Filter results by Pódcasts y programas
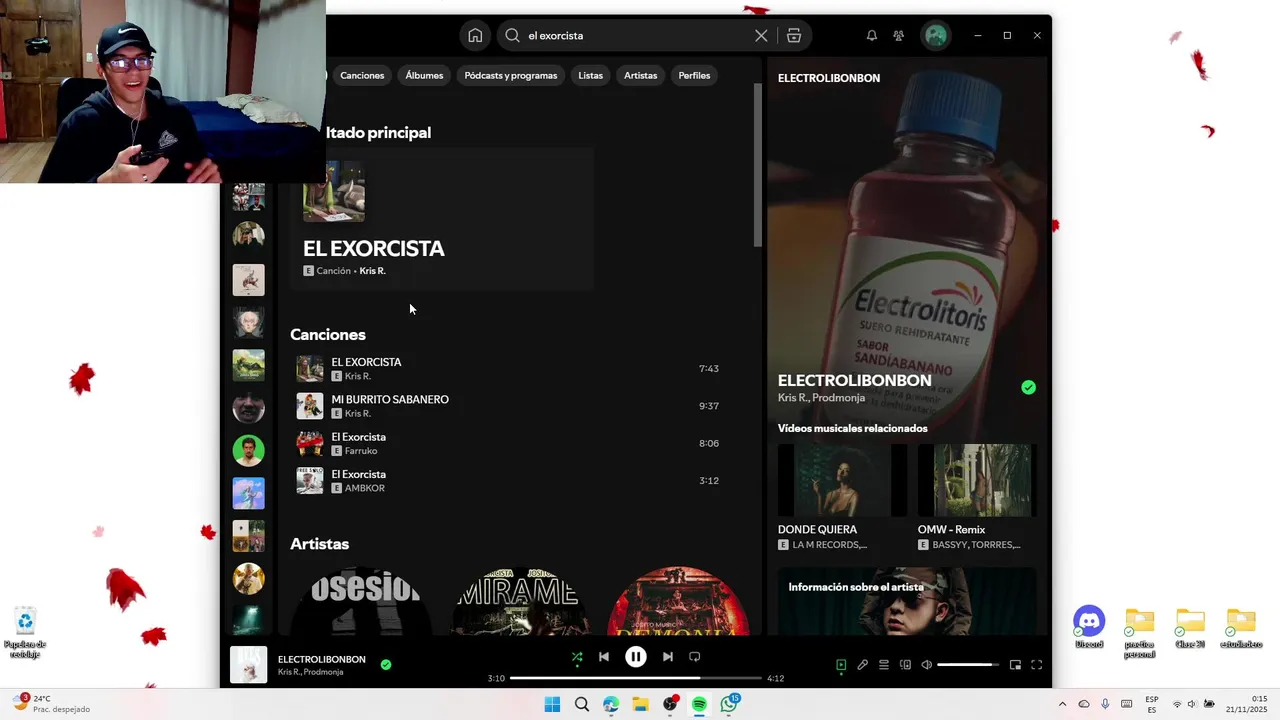Image resolution: width=1280 pixels, height=720 pixels. [511, 76]
